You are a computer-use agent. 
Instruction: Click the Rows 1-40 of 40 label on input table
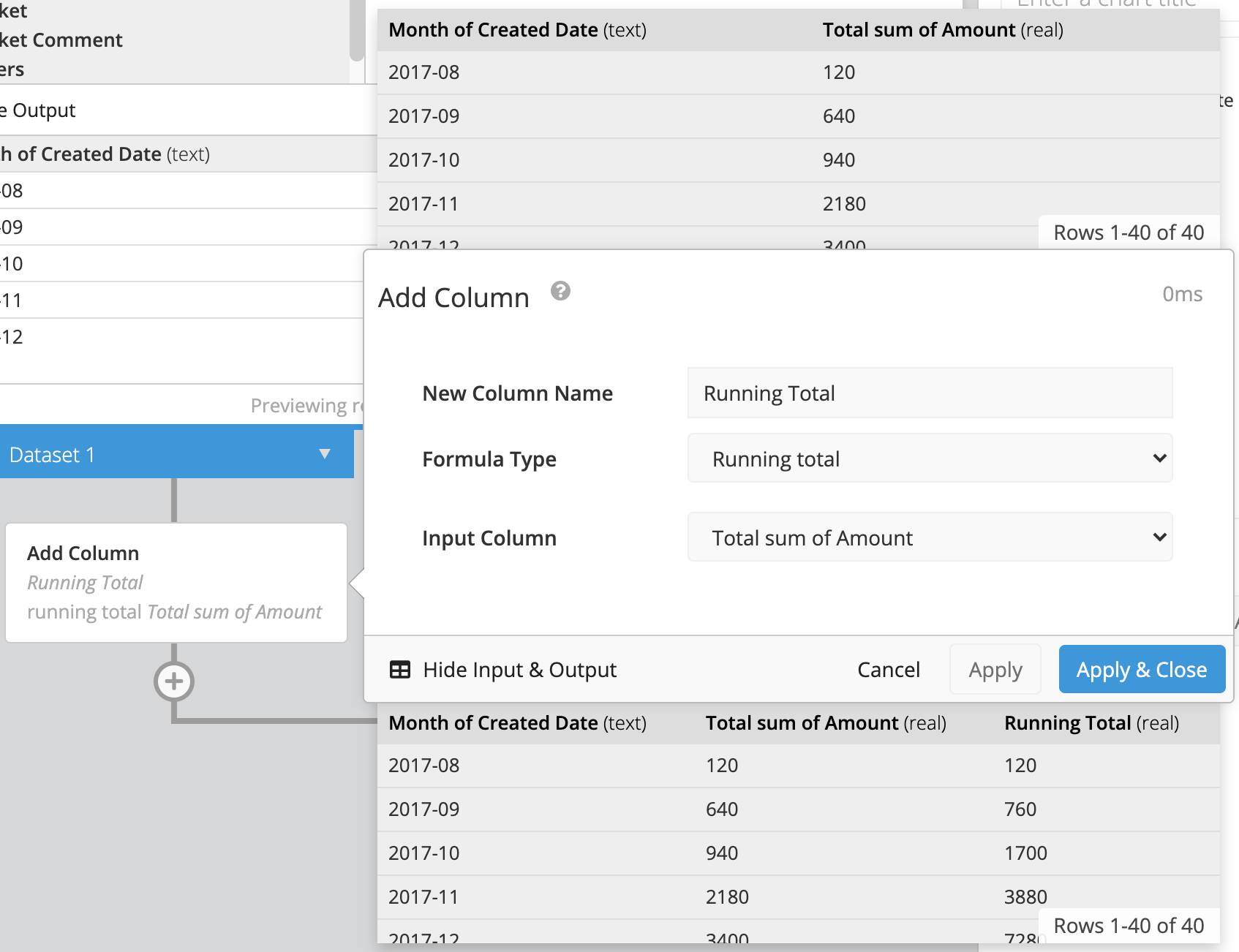(1129, 233)
